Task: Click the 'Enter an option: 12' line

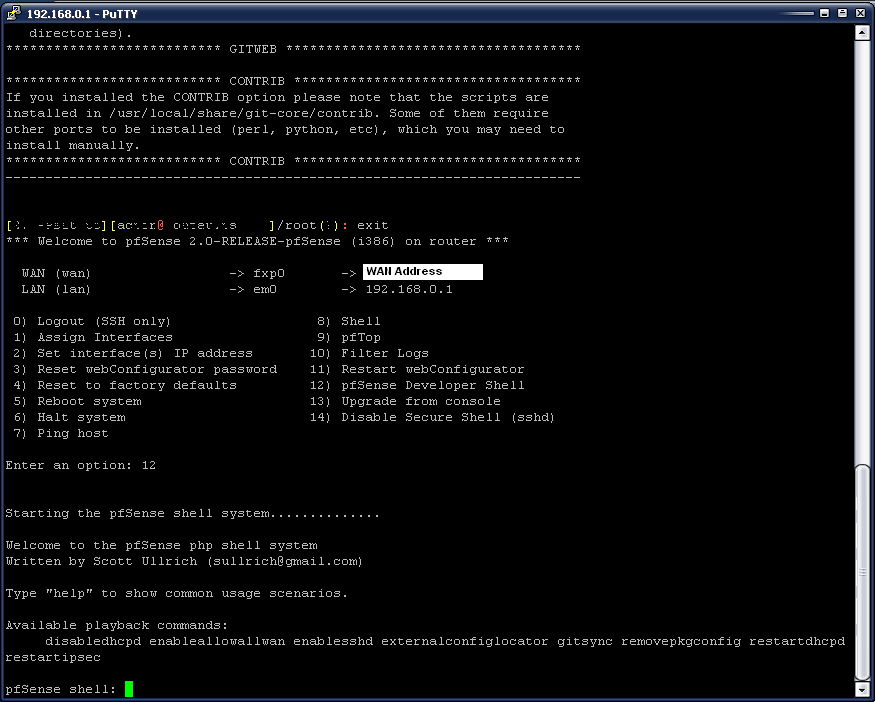Action: [x=81, y=465]
